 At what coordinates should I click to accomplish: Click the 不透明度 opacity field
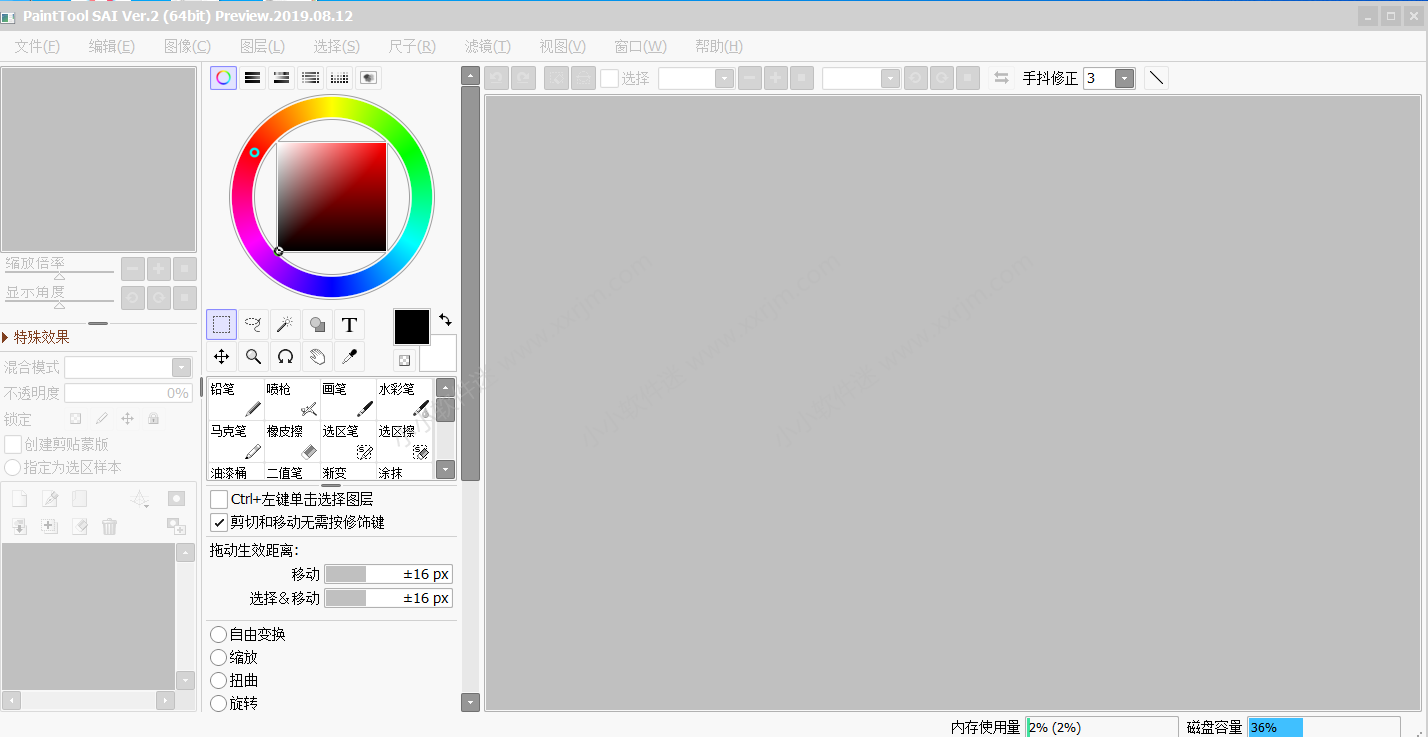[x=128, y=393]
